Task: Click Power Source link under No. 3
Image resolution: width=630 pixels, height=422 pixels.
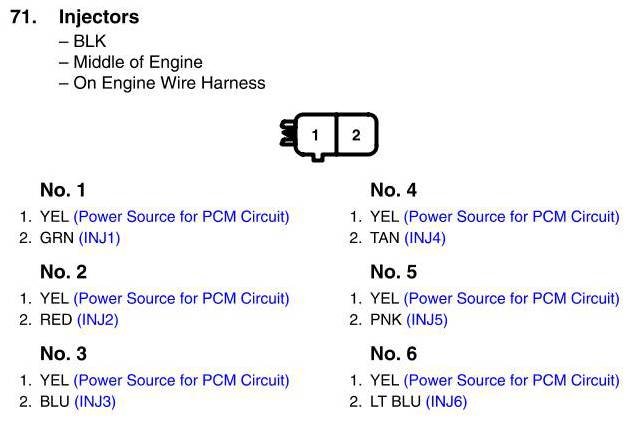Action: click(x=181, y=380)
